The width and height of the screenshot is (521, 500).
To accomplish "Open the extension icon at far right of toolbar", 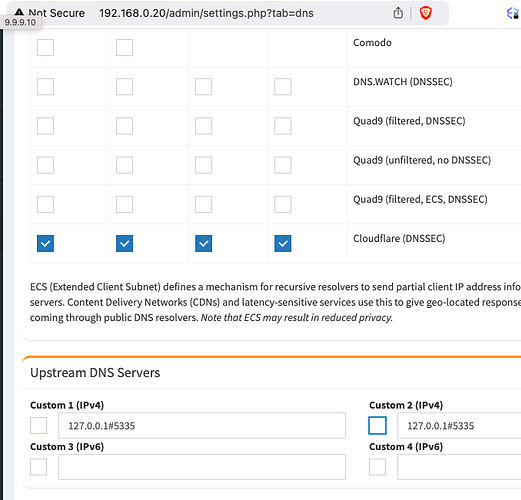I will (x=513, y=13).
